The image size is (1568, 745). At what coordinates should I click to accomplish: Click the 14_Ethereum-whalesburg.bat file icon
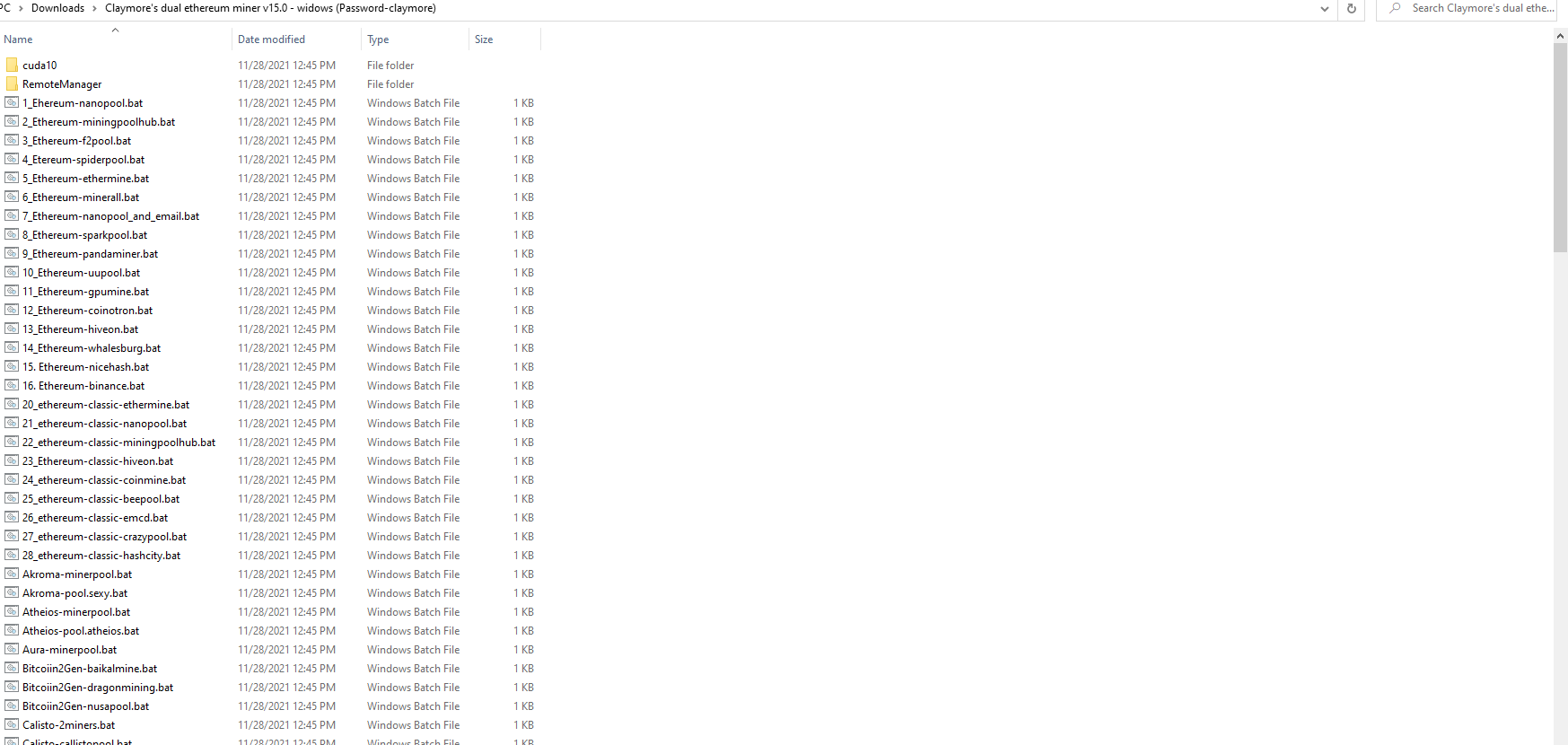click(12, 347)
